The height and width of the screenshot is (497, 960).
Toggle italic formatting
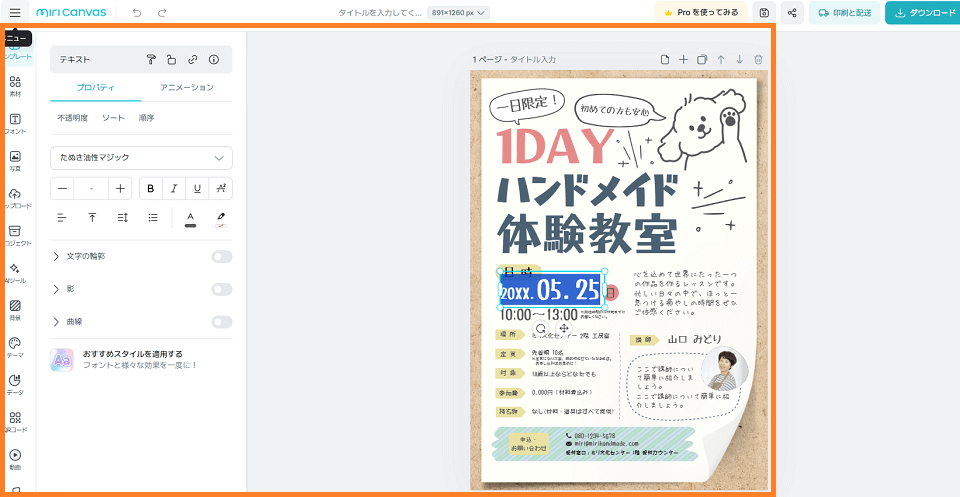point(174,189)
